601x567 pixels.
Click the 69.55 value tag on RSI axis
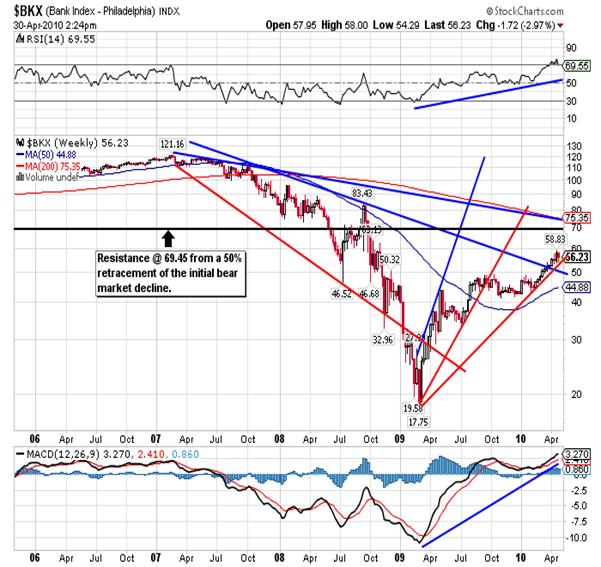pyautogui.click(x=576, y=66)
